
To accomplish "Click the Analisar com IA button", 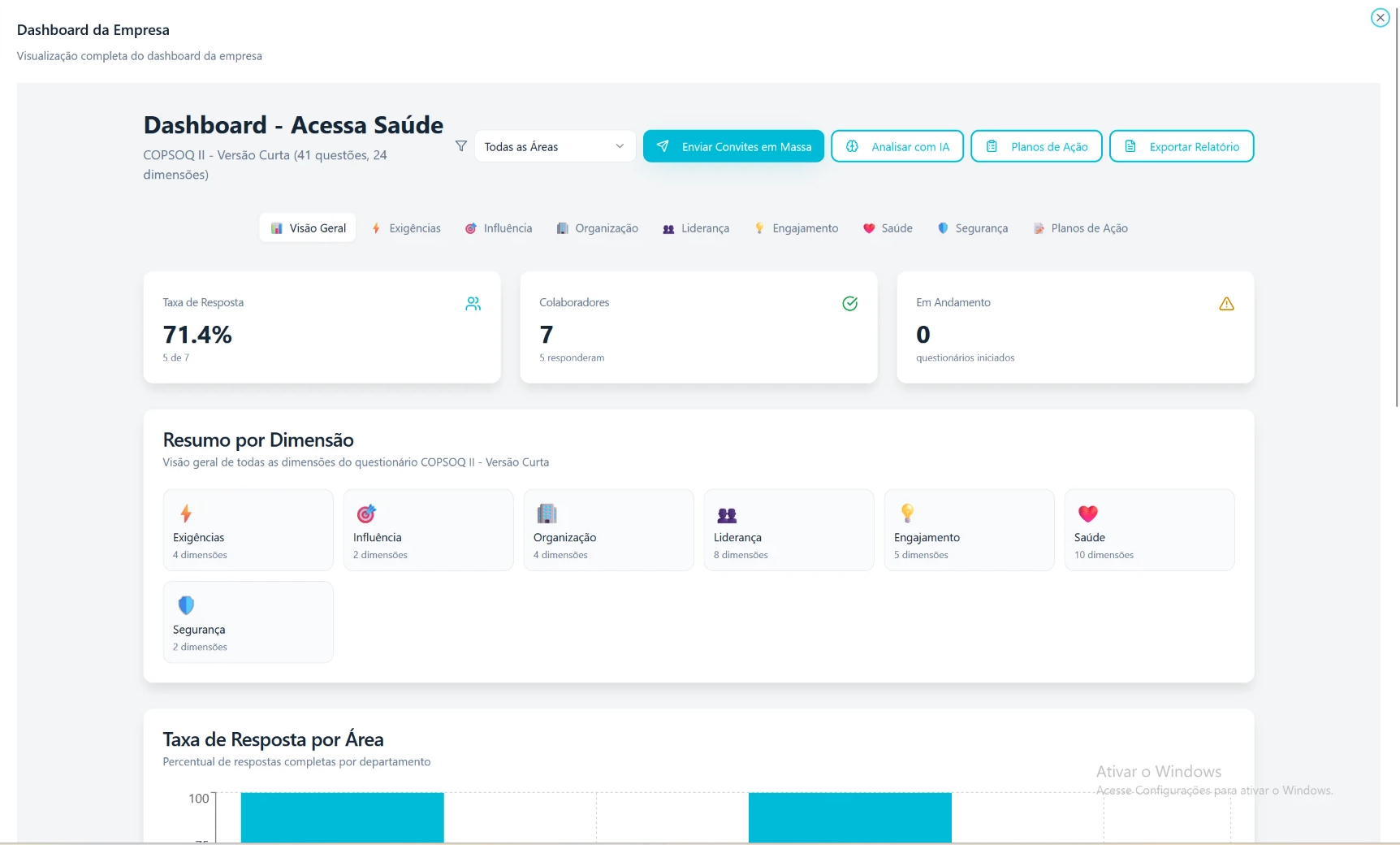I will [x=897, y=146].
